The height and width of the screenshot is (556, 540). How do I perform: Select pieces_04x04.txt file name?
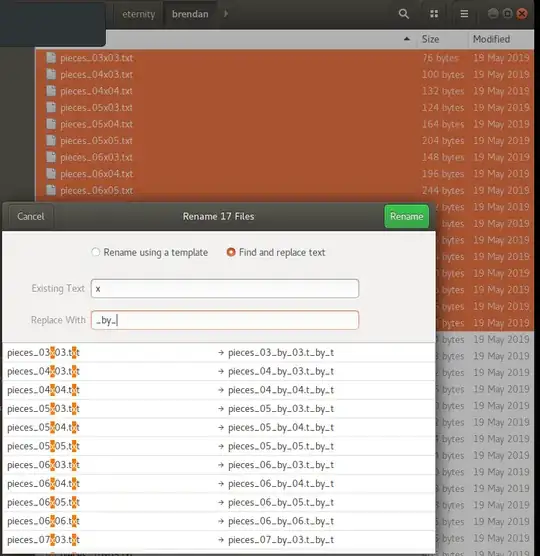[x=96, y=91]
